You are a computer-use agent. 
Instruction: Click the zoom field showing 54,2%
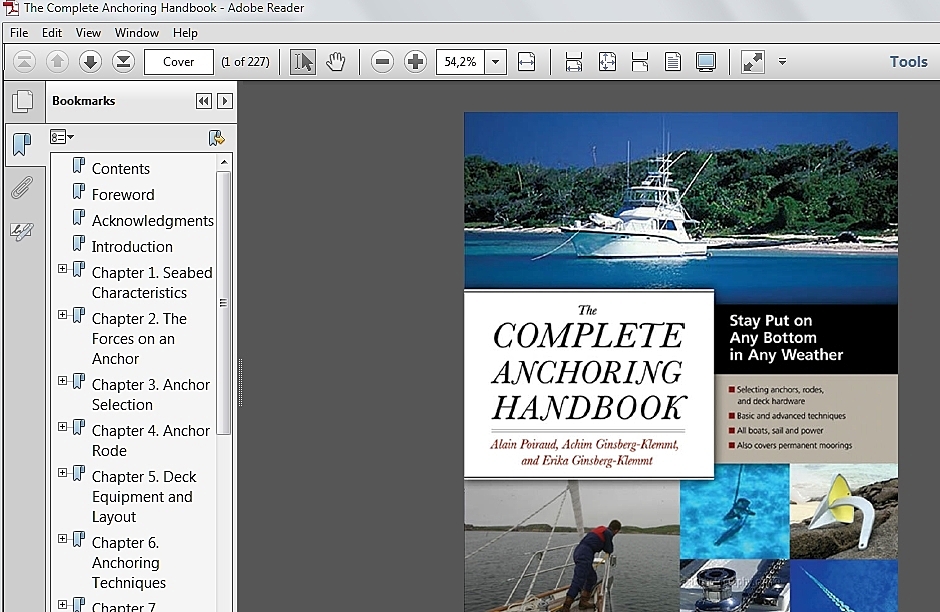460,62
